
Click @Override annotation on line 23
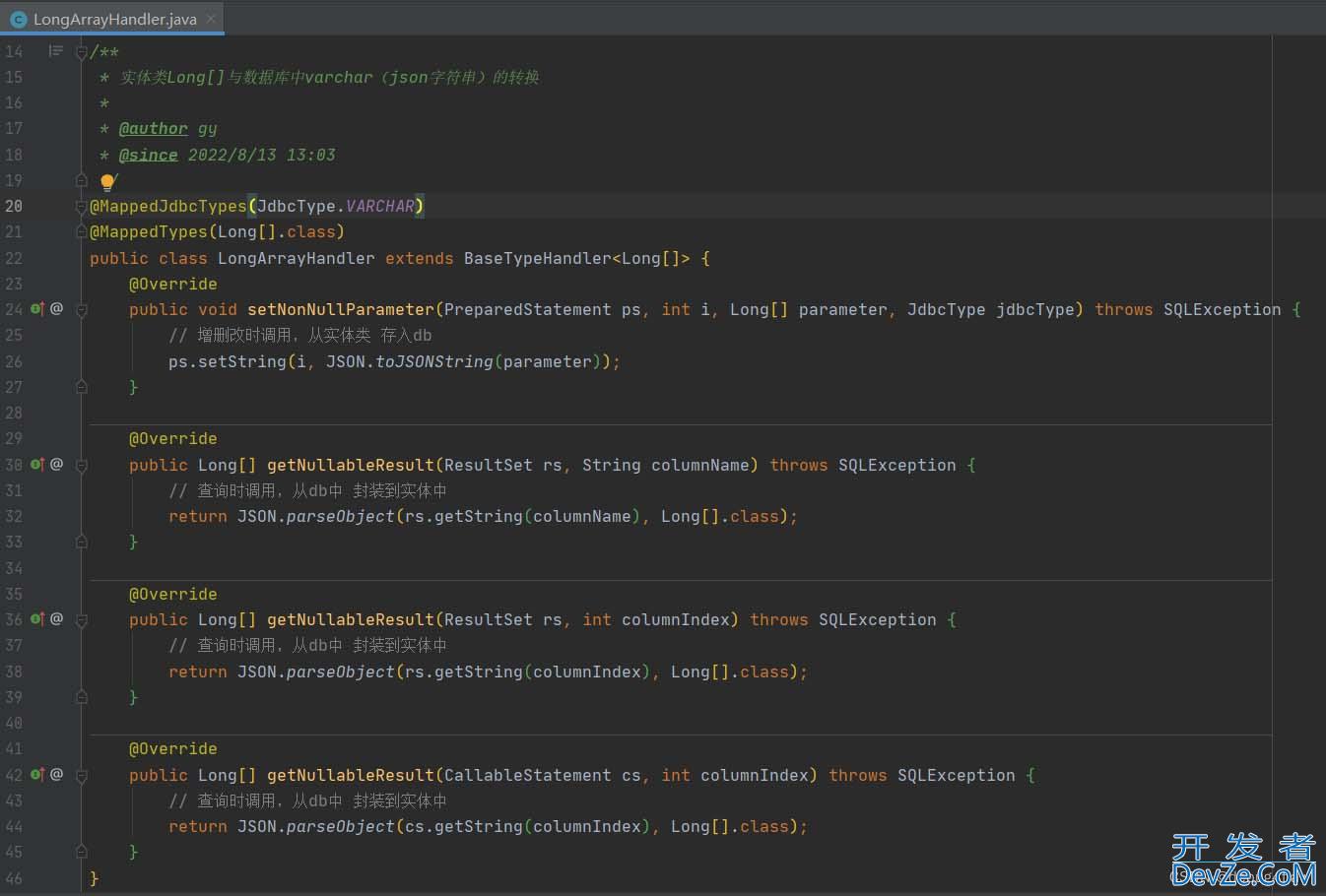click(x=173, y=284)
